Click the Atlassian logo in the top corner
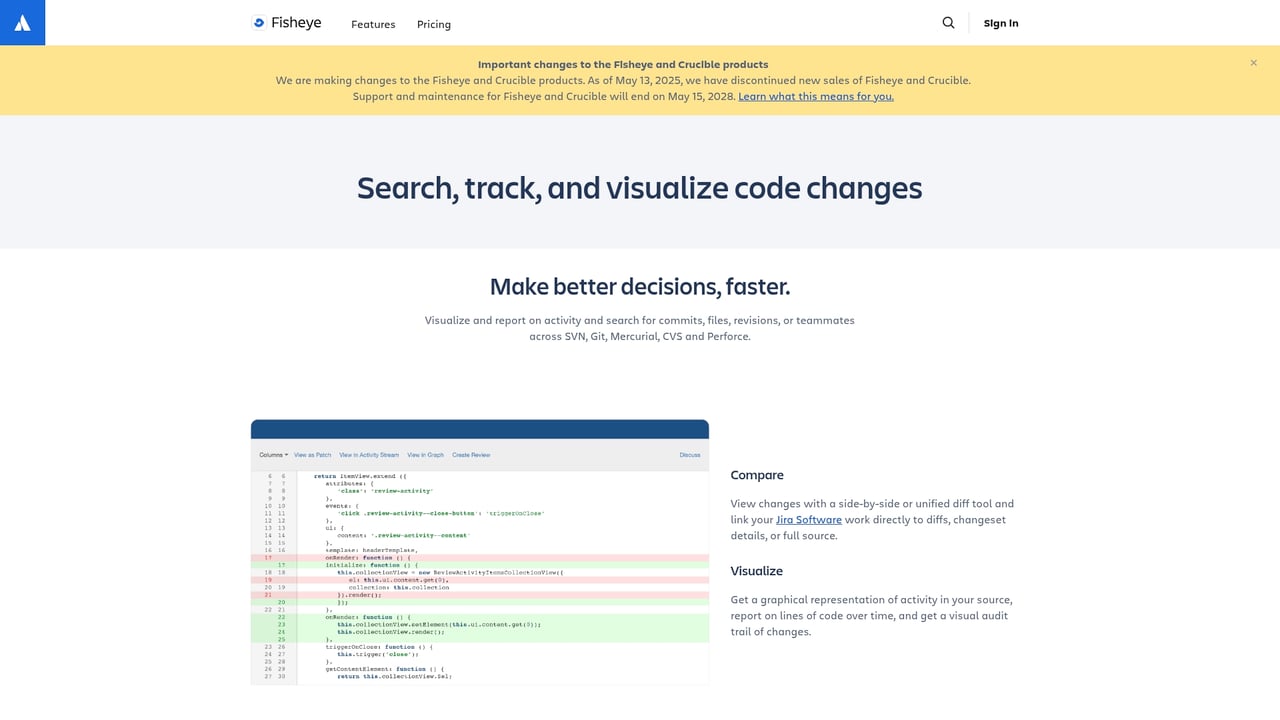Image resolution: width=1280 pixels, height=720 pixels. tap(22, 22)
